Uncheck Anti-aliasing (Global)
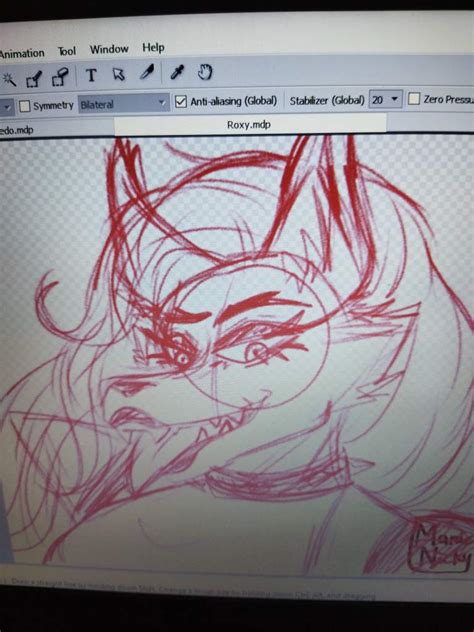 pyautogui.click(x=181, y=102)
